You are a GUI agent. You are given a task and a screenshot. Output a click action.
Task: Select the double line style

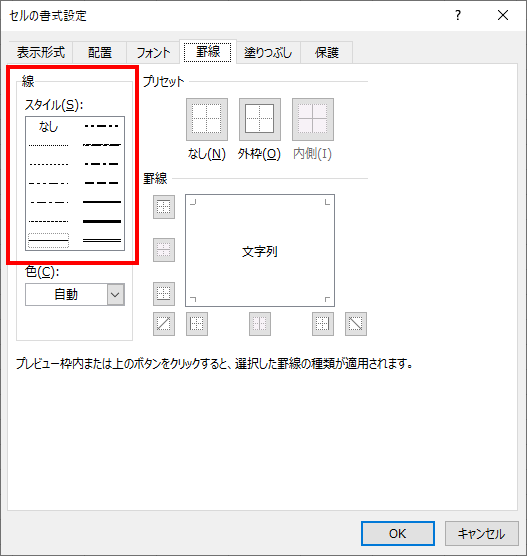click(102, 240)
